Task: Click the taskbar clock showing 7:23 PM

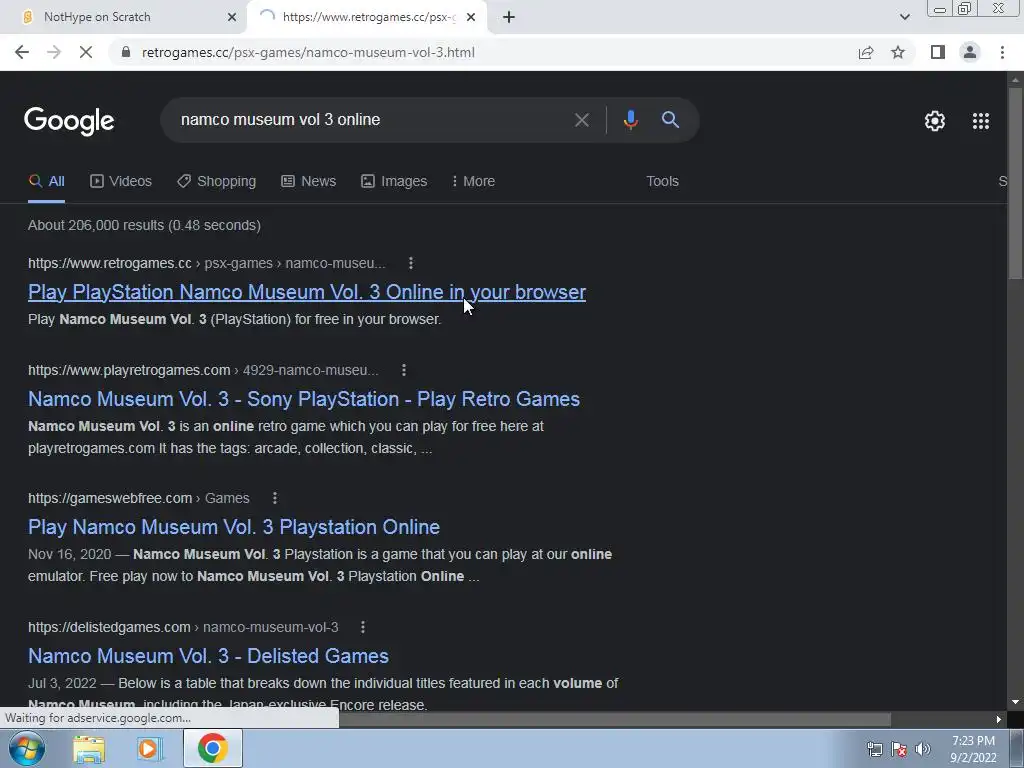Action: pos(973,749)
